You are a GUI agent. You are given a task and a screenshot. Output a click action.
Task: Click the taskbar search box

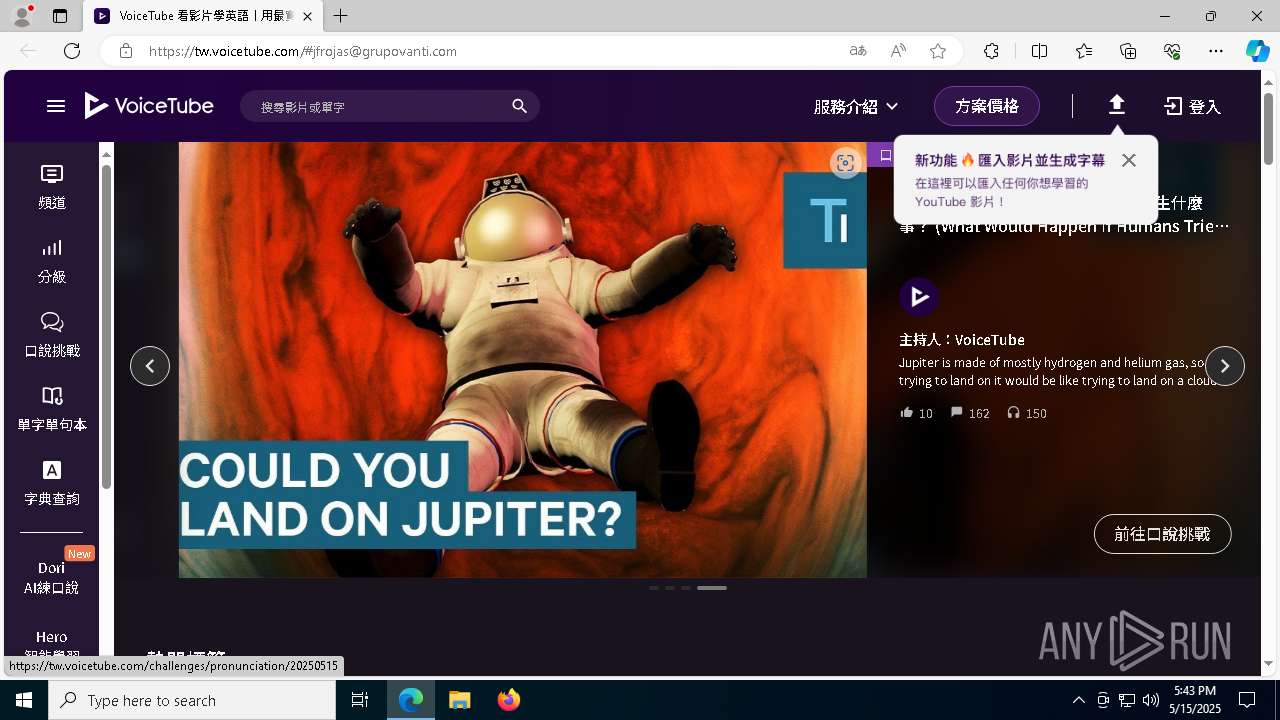[192, 700]
